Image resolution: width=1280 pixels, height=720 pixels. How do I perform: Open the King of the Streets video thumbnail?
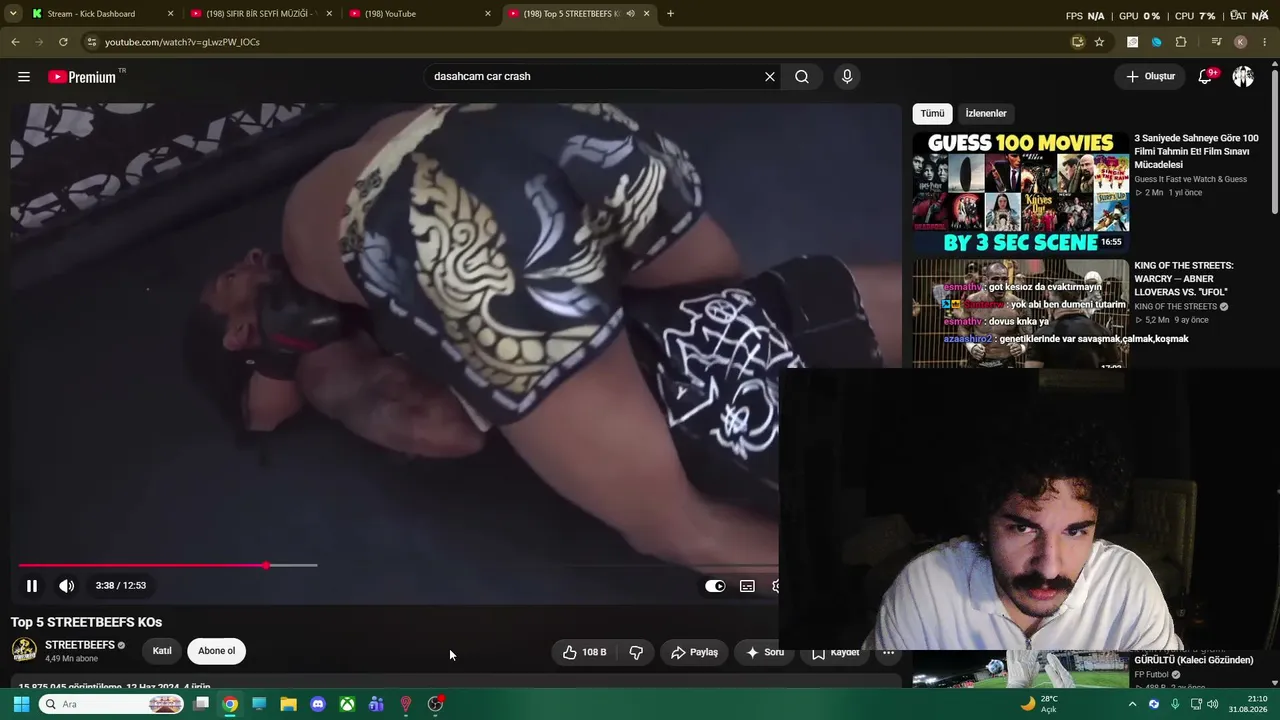click(1020, 314)
